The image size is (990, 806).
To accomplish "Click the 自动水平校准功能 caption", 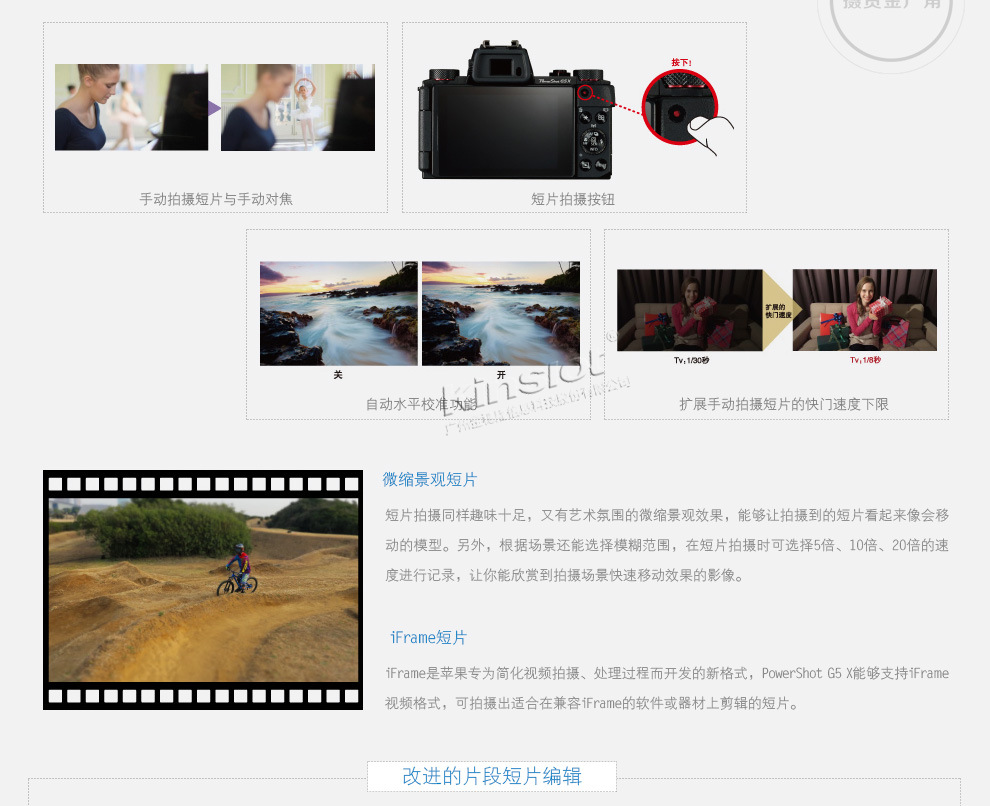I will (x=420, y=404).
